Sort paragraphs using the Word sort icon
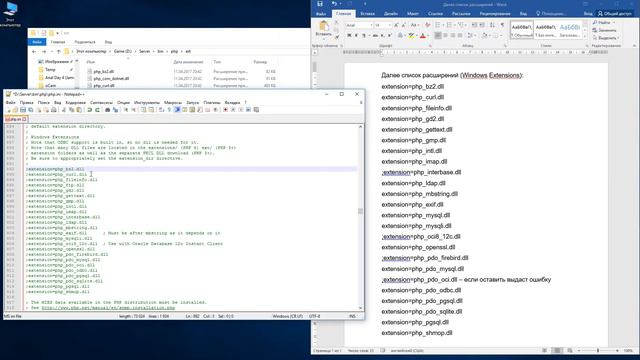The width and height of the screenshot is (640, 360). 493,25
